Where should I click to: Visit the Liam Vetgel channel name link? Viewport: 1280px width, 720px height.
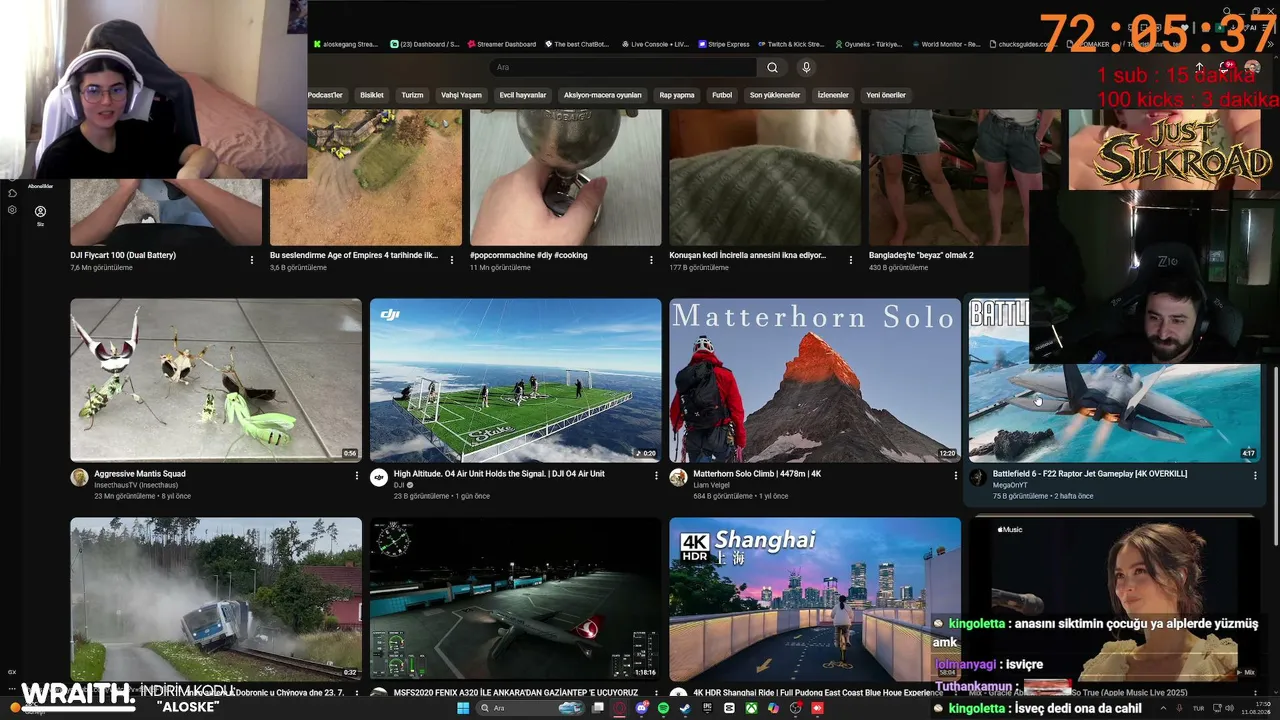(x=712, y=485)
